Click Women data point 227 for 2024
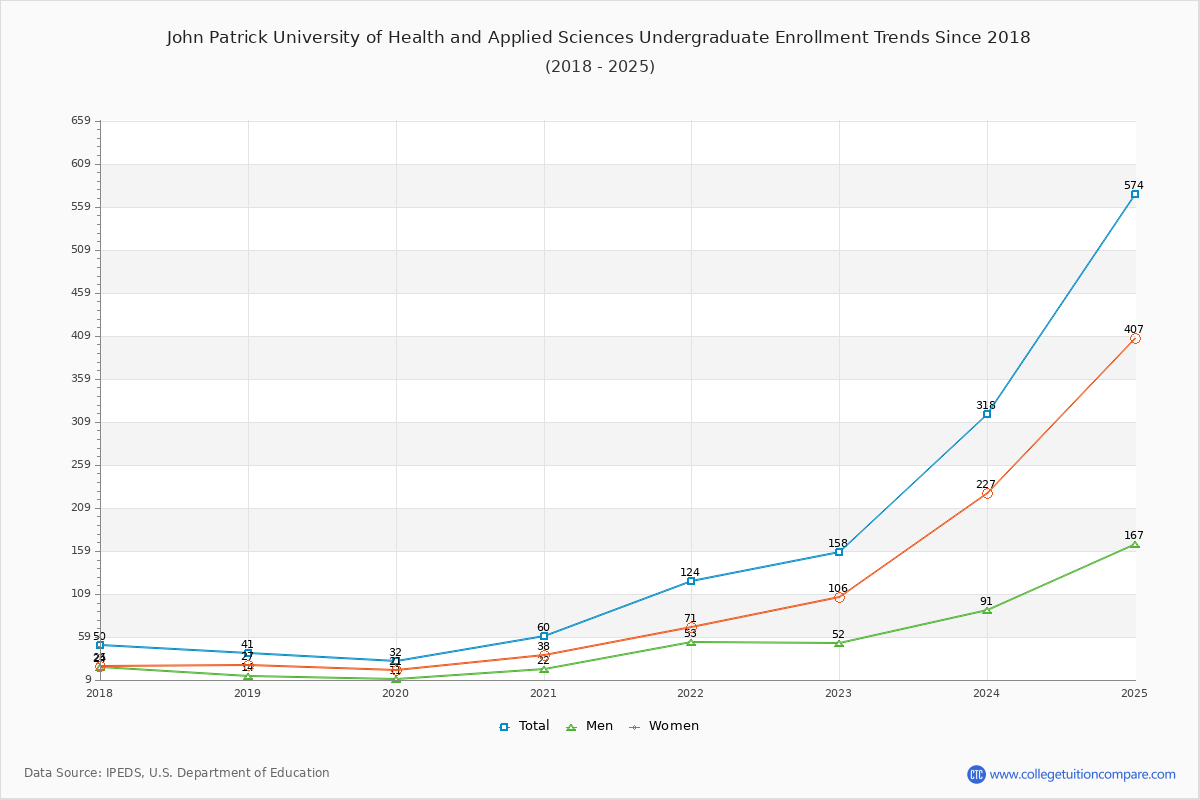This screenshot has width=1200, height=800. click(987, 493)
